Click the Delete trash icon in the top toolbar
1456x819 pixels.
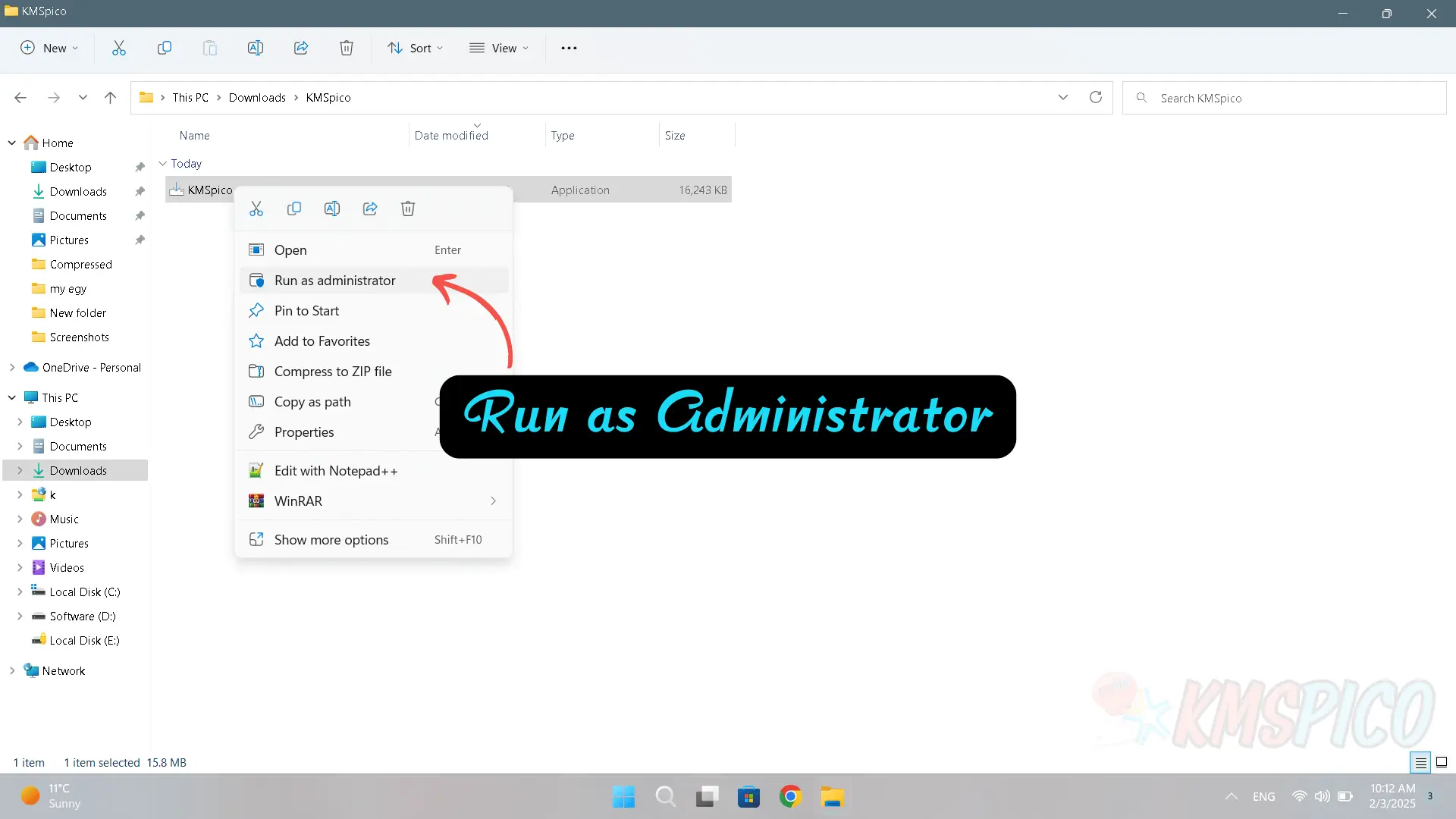click(x=347, y=48)
